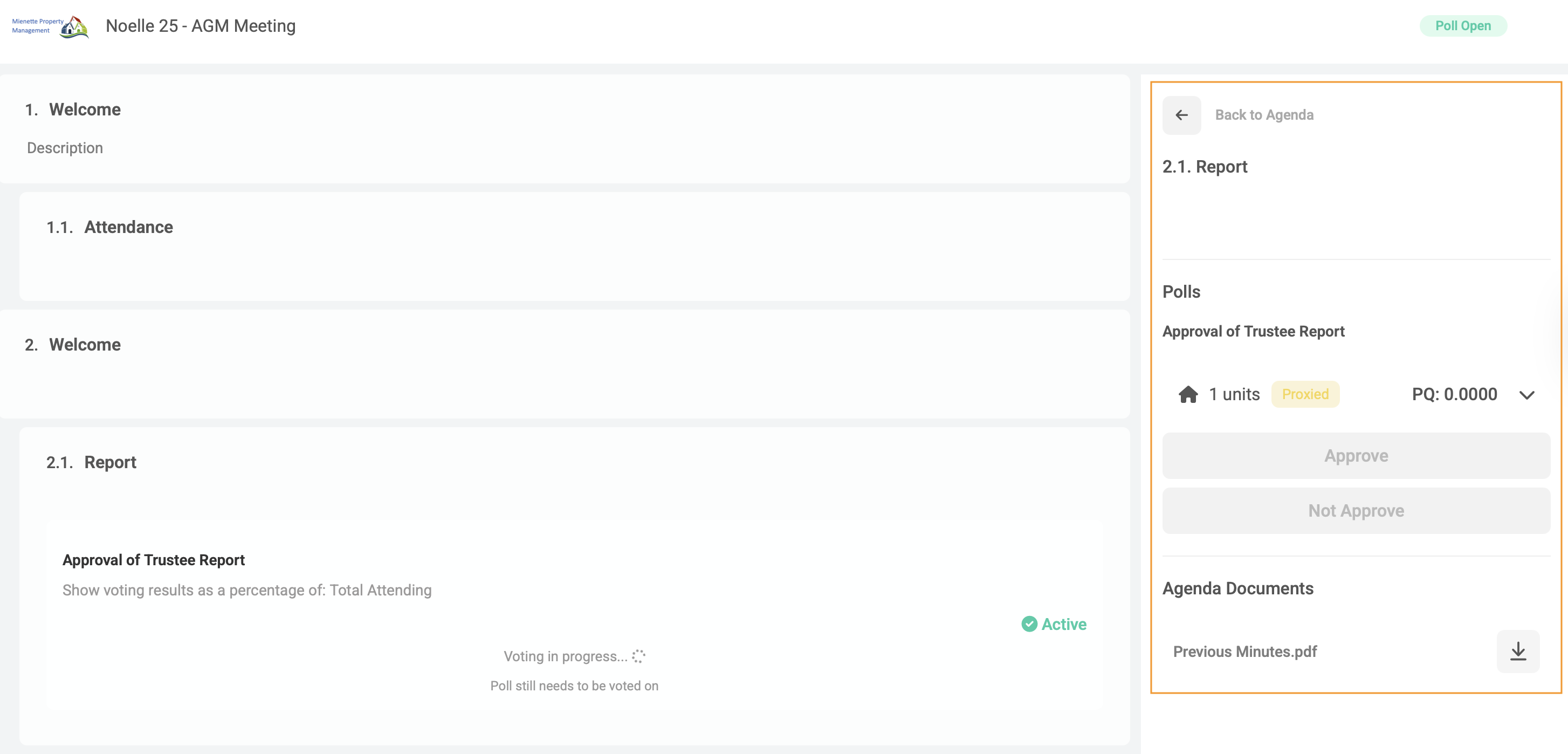1568x754 pixels.
Task: Open agenda item 1 Welcome
Action: 85,109
